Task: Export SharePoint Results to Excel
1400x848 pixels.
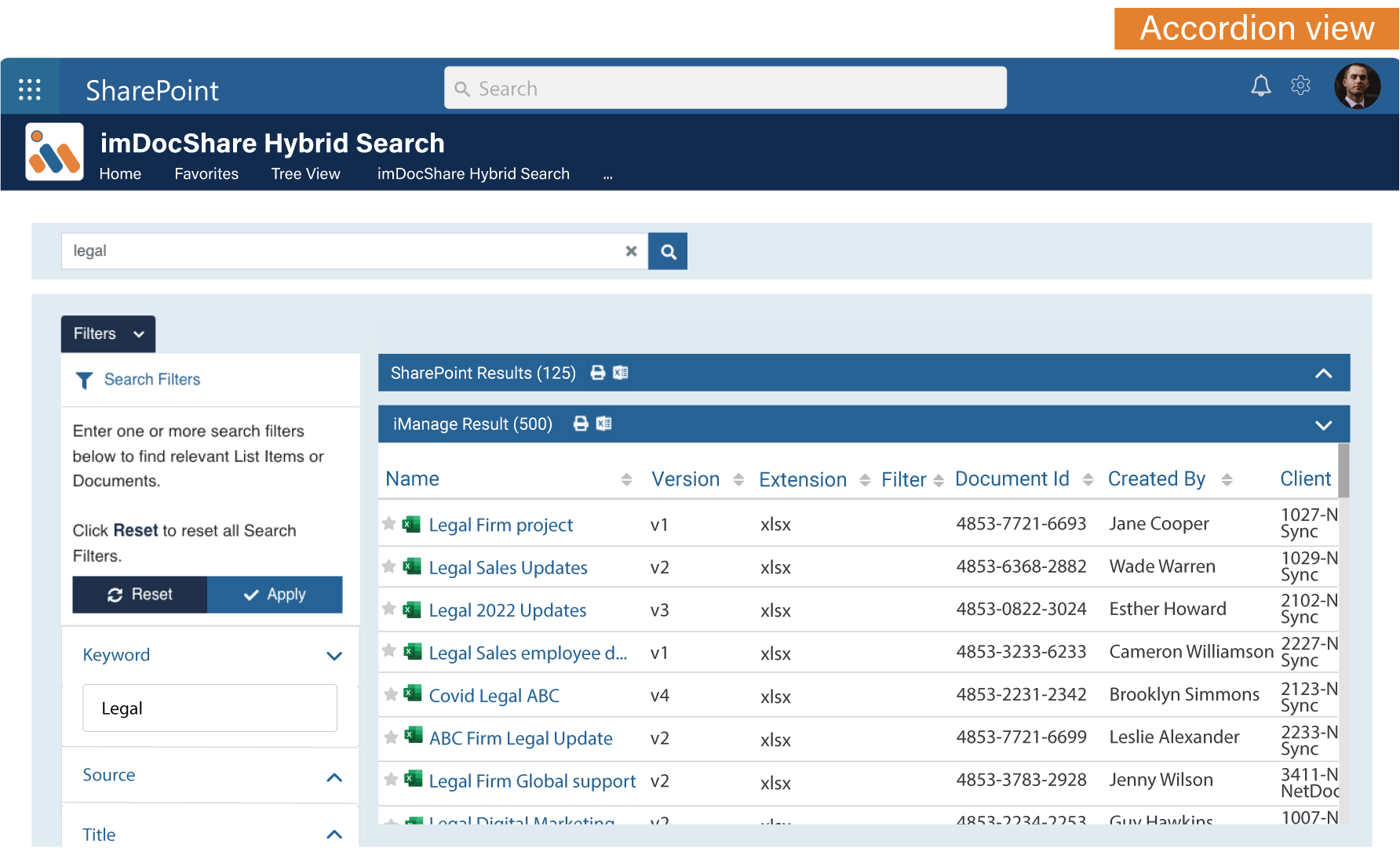Action: pos(621,373)
